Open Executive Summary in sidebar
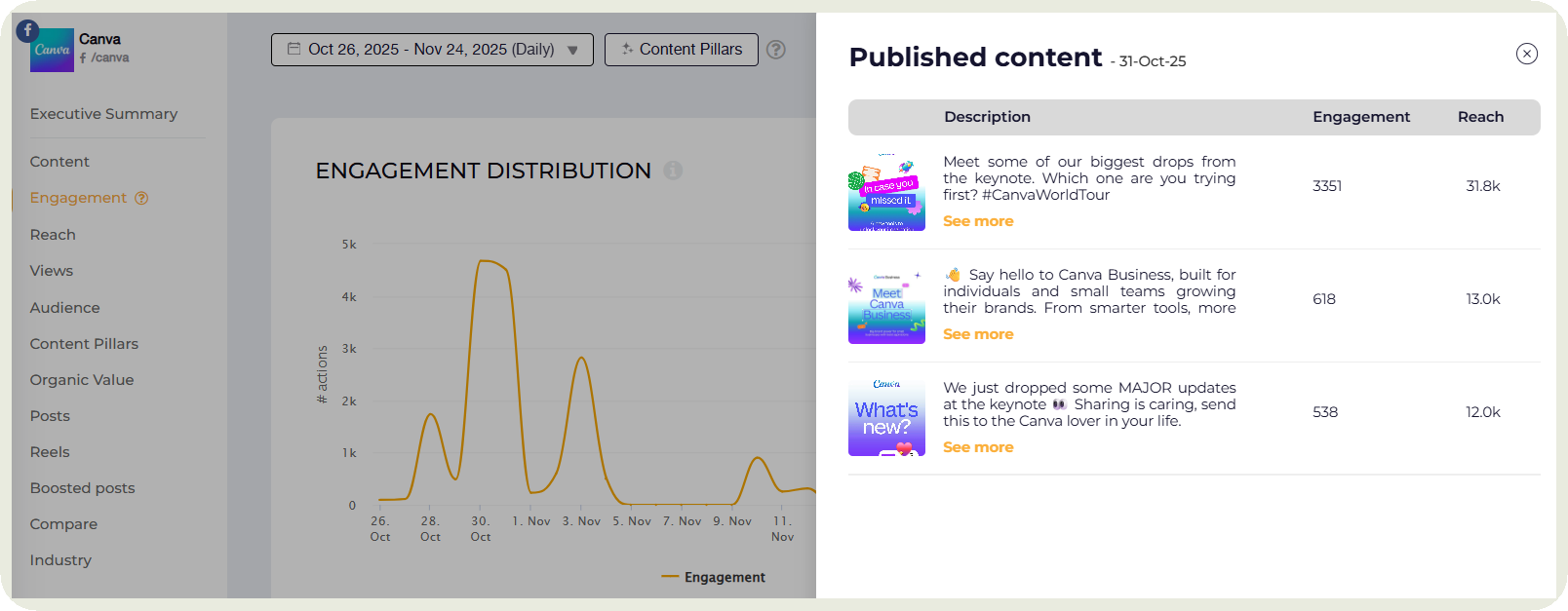Image resolution: width=1568 pixels, height=611 pixels. pos(103,114)
